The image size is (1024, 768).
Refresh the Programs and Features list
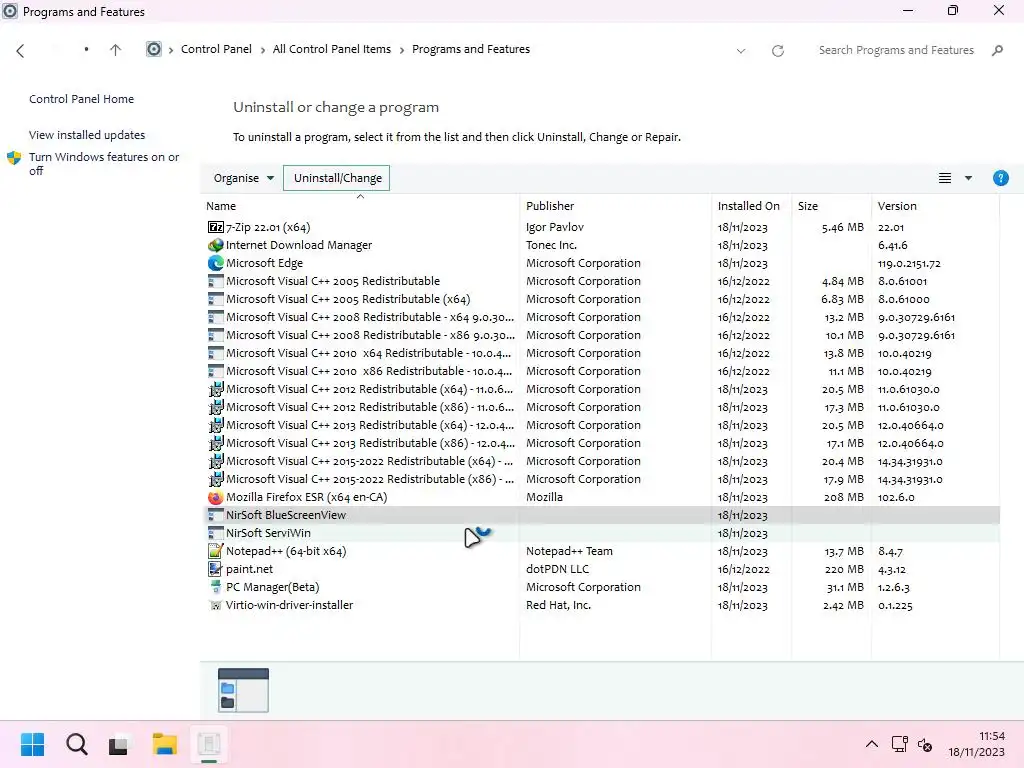778,51
